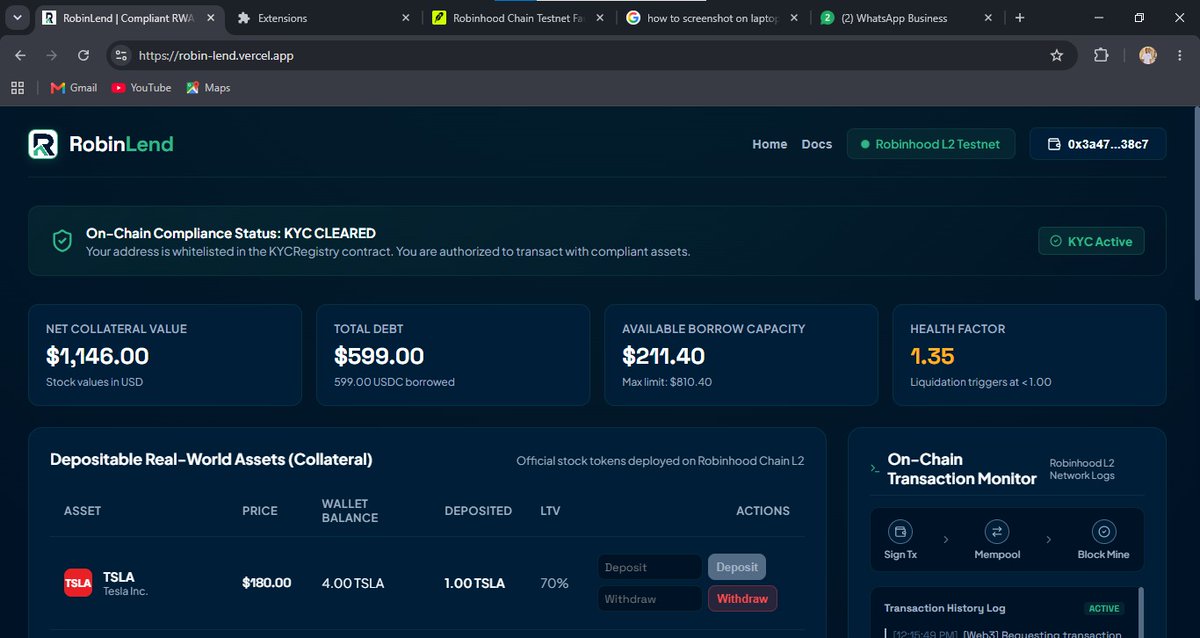Image resolution: width=1200 pixels, height=638 pixels.
Task: Click the ACTIVE status badge in log
Action: (x=1104, y=608)
